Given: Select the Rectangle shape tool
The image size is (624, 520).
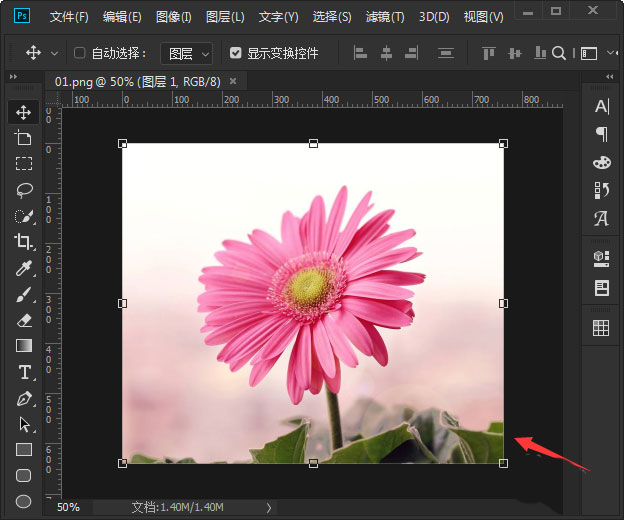Looking at the screenshot, I should pyautogui.click(x=23, y=450).
